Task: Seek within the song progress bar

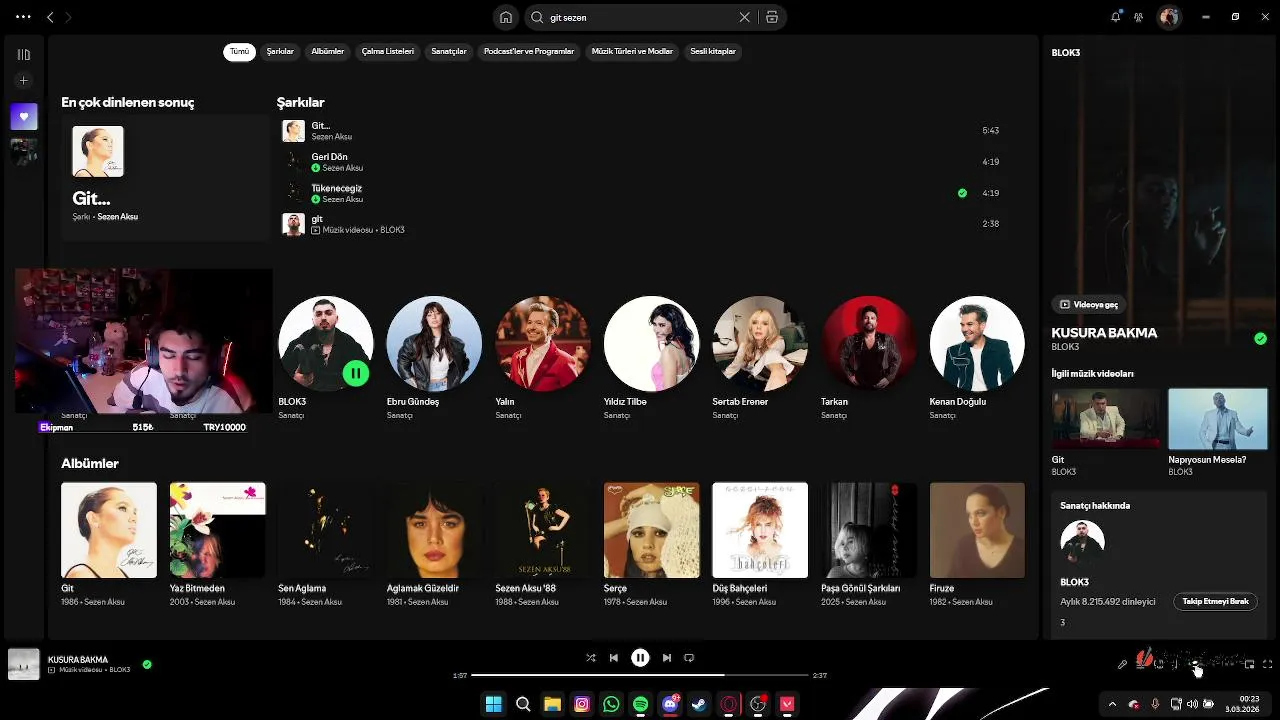Action: 639,675
